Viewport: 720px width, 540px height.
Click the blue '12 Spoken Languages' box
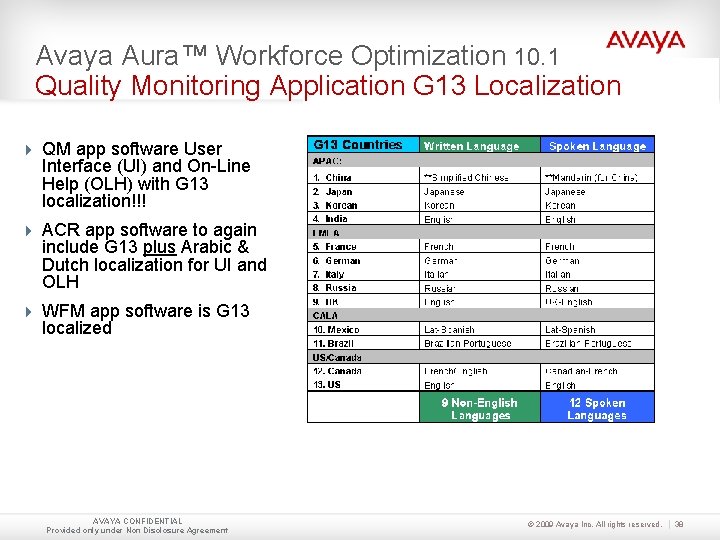pyautogui.click(x=597, y=407)
